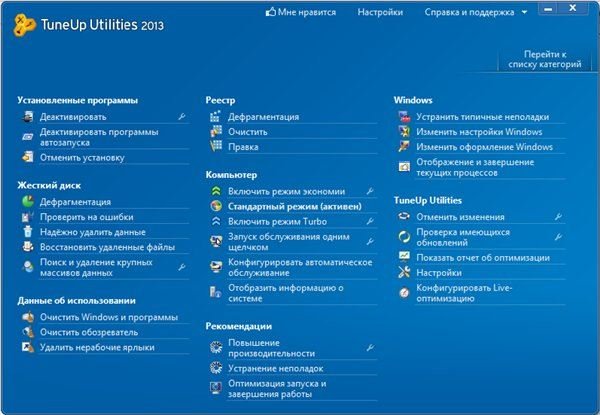Open wrench settings for Отменить изменения
600x415 pixels.
tap(558, 217)
